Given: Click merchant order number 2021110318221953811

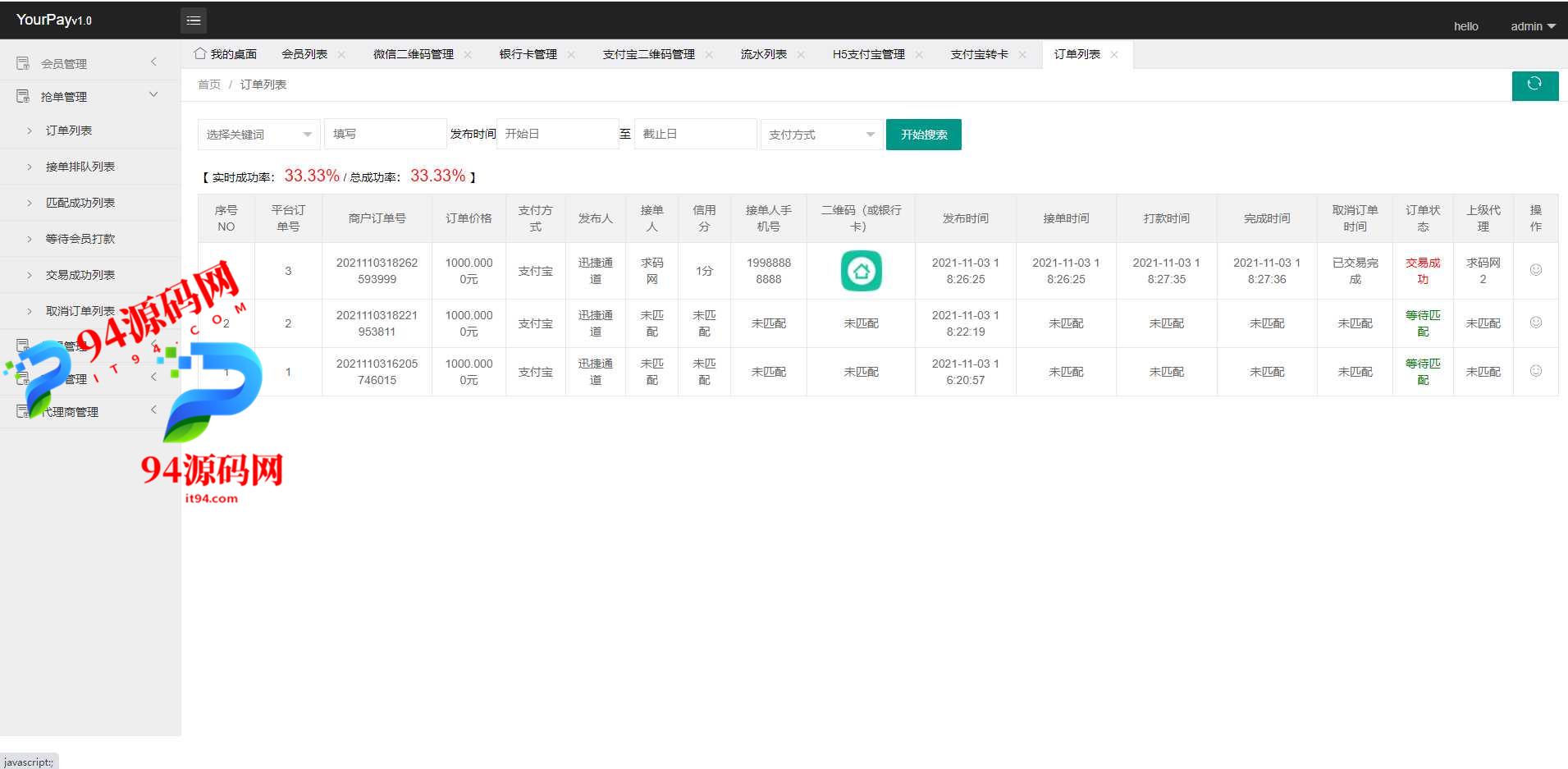Looking at the screenshot, I should (377, 323).
